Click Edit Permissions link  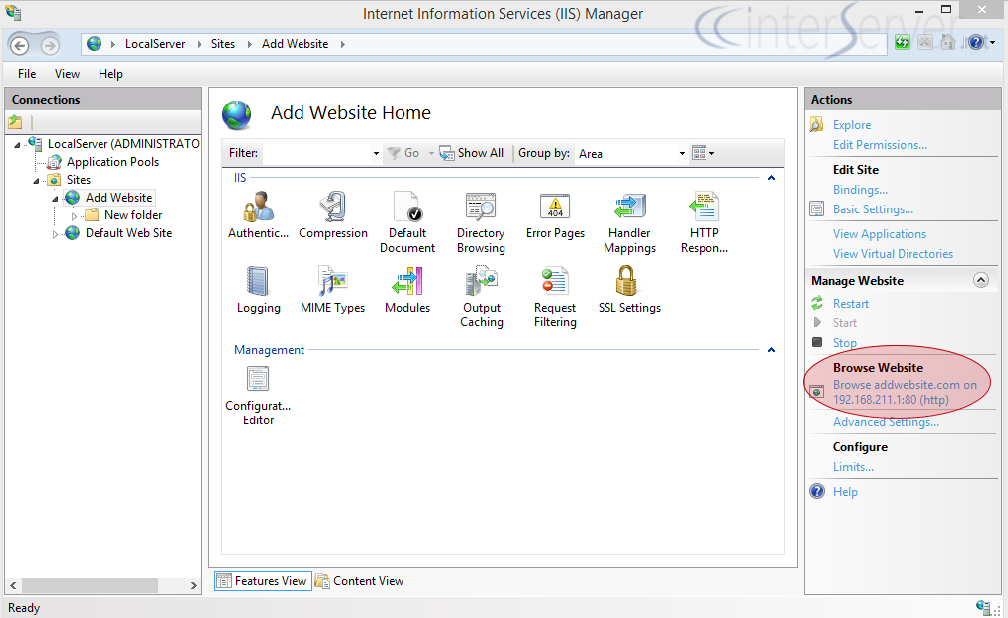(x=880, y=145)
